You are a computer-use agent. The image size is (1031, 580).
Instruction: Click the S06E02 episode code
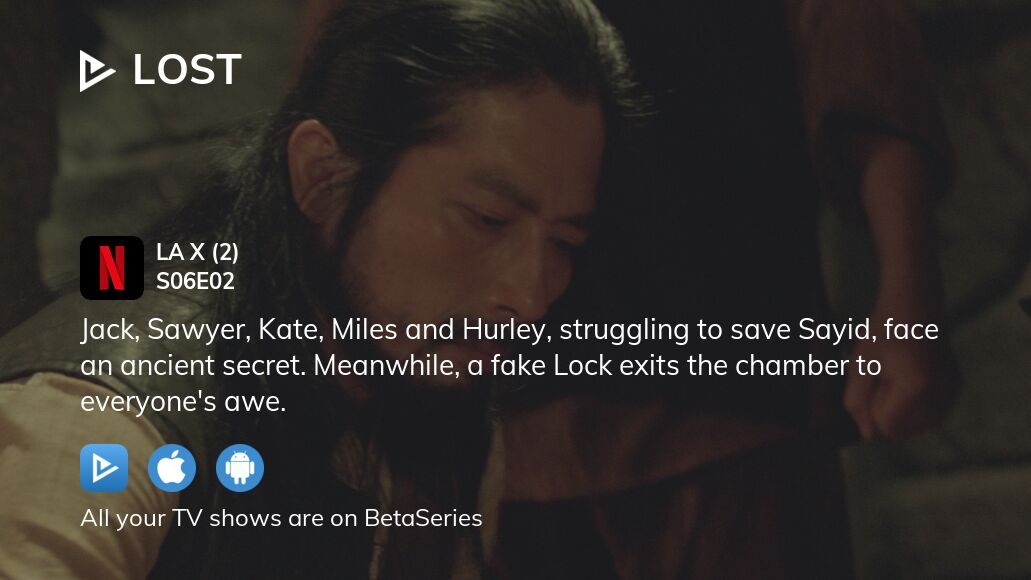195,281
